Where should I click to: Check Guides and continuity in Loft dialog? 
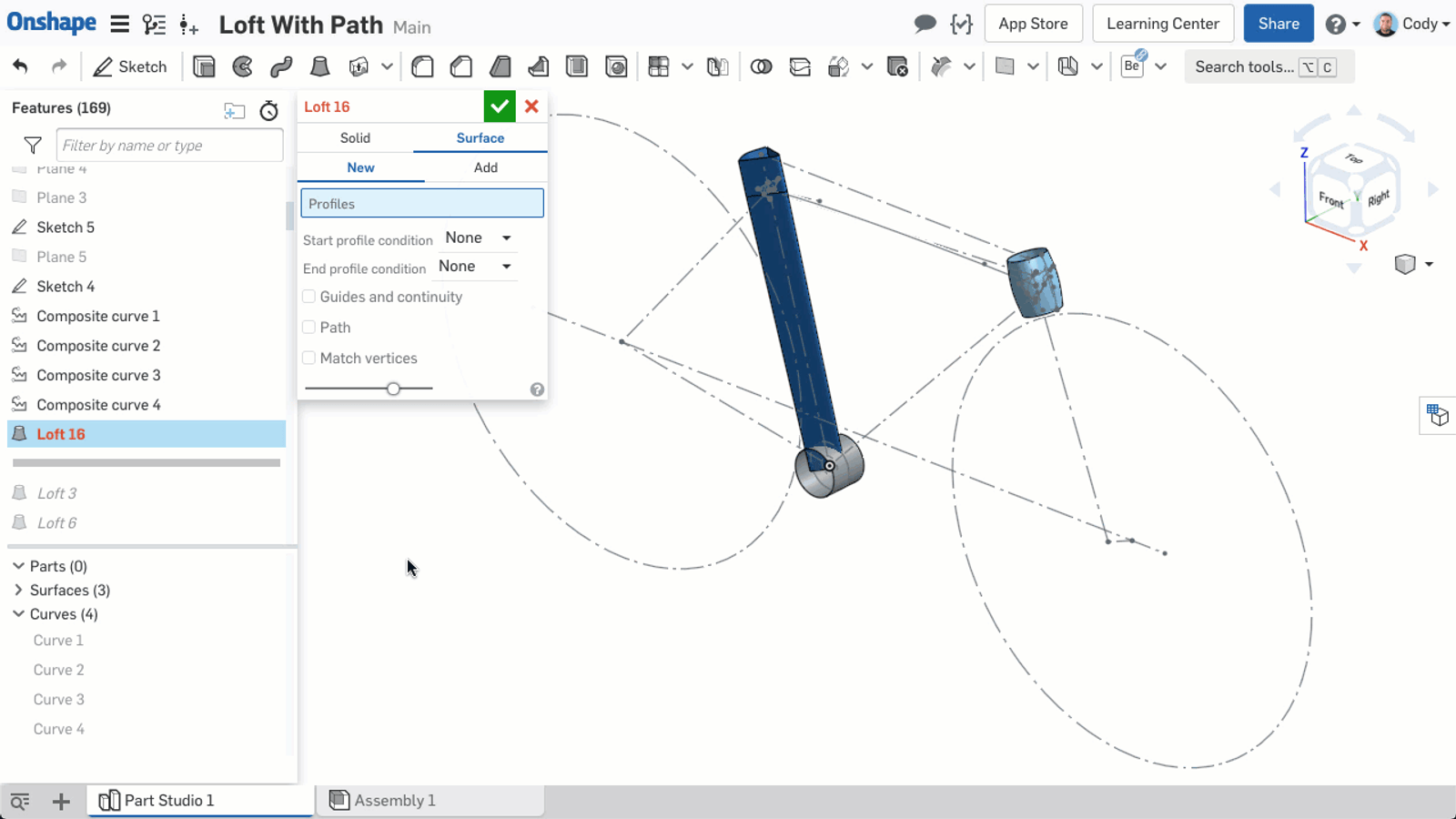[x=308, y=296]
